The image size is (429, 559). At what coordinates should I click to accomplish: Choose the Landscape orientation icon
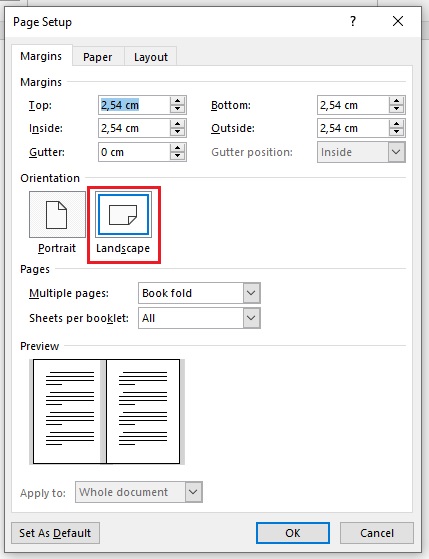[x=123, y=215]
